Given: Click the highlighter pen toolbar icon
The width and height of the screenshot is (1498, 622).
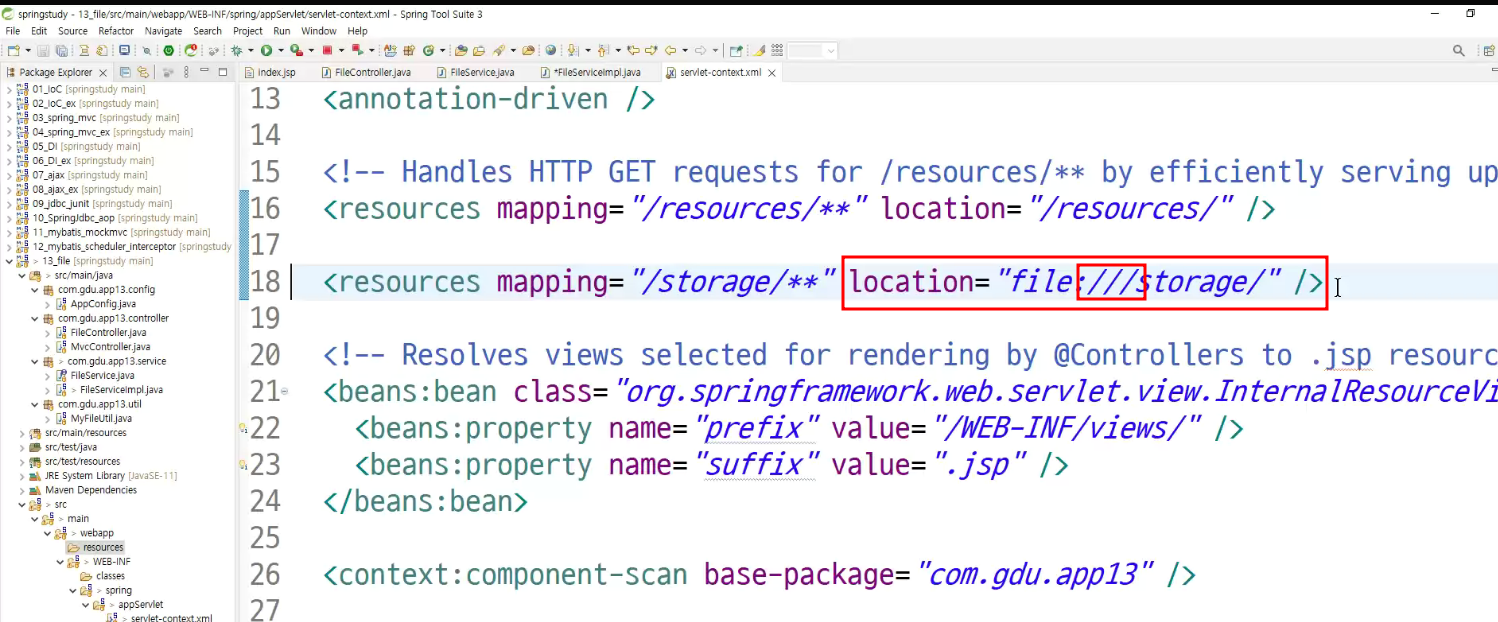Looking at the screenshot, I should point(760,50).
